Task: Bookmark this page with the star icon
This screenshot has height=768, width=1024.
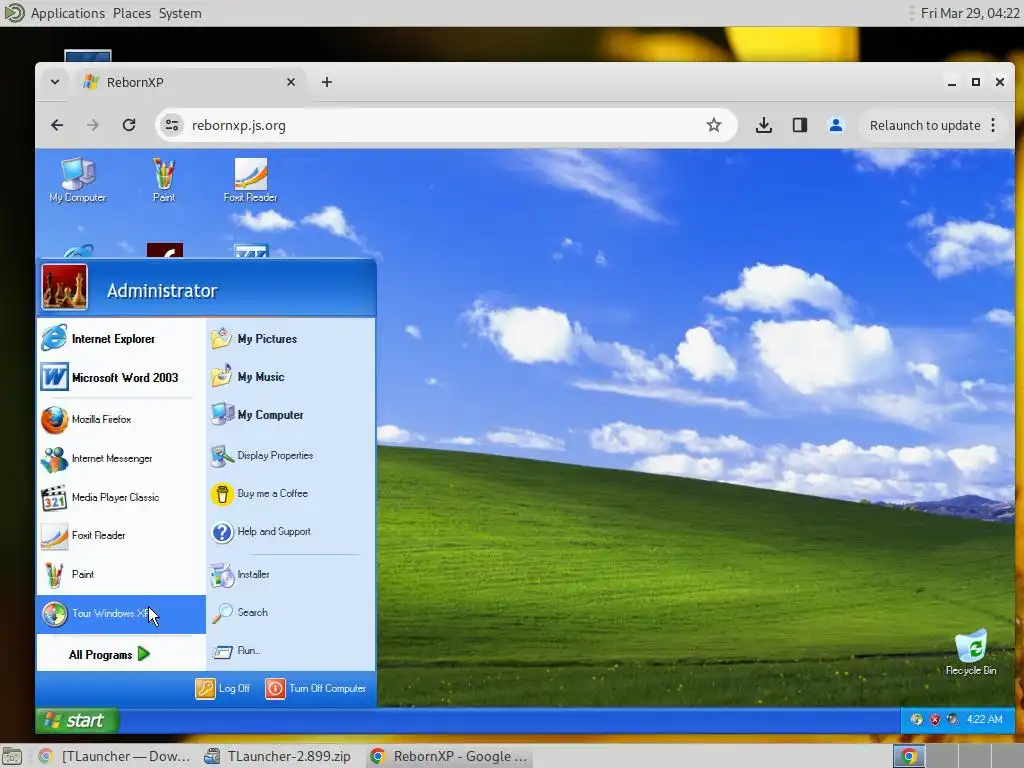Action: point(714,125)
